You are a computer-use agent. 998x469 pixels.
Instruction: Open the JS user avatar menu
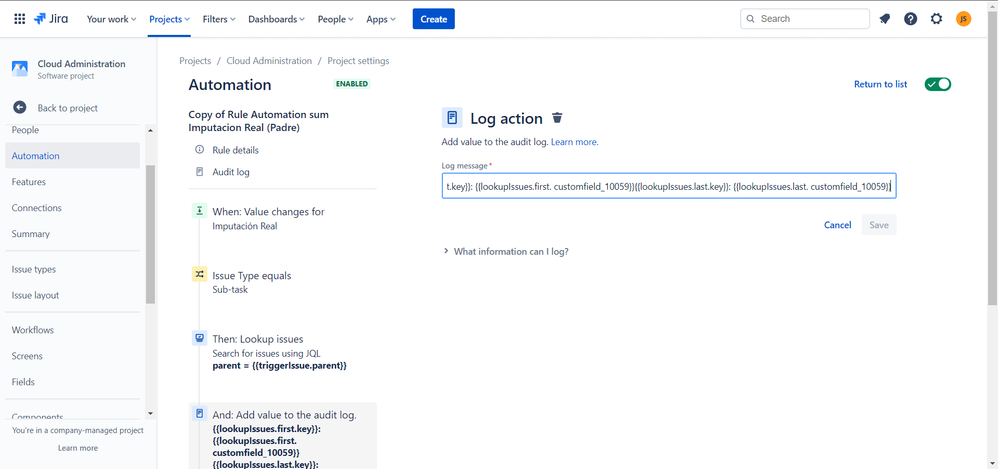click(x=964, y=19)
